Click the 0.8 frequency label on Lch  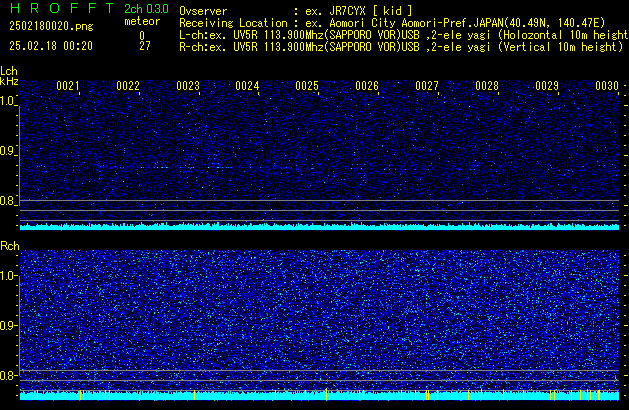[x=8, y=201]
